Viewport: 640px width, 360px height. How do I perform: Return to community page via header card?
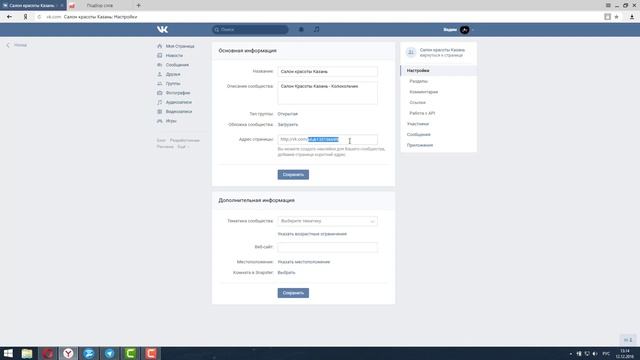click(x=438, y=53)
